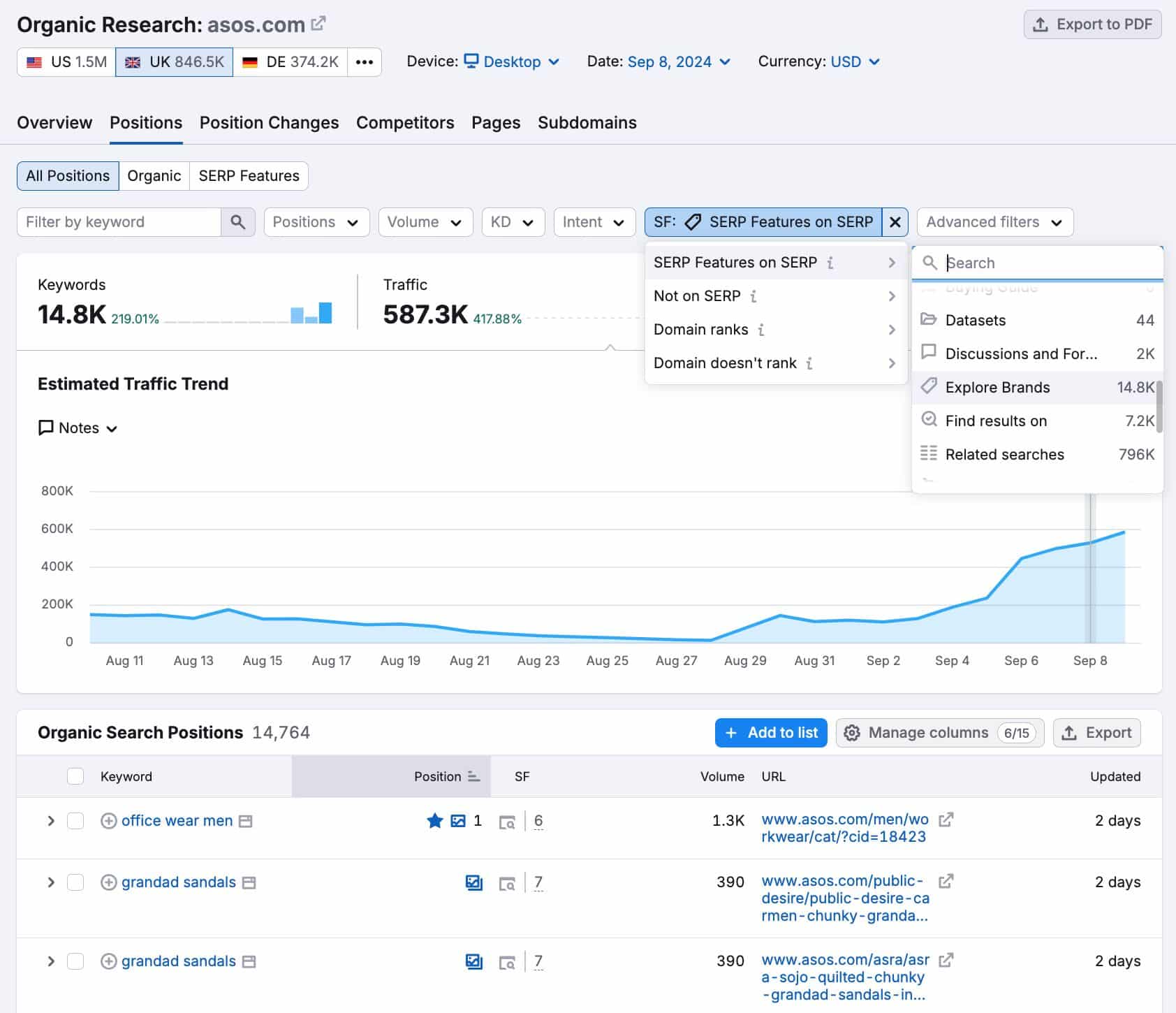
Task: Switch to SERP Features toggle
Action: coord(249,176)
